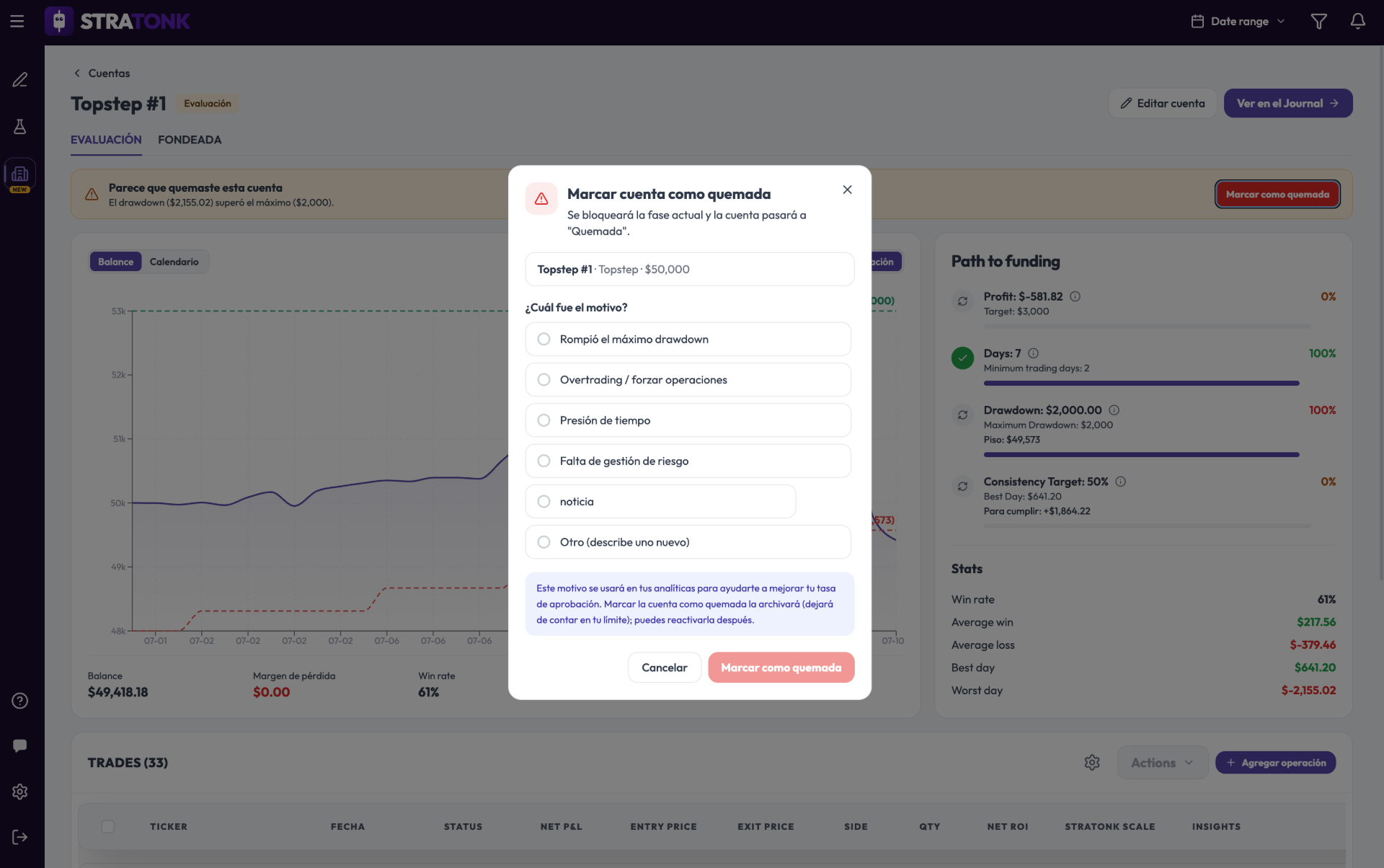Click the filter funnel icon
The image size is (1384, 868).
(1318, 22)
